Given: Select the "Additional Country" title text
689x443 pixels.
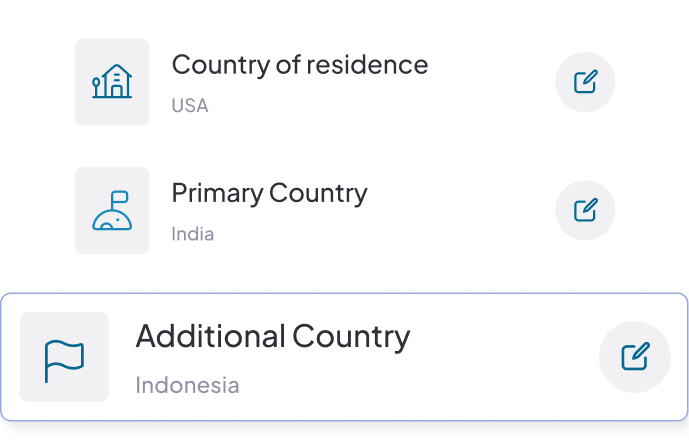Looking at the screenshot, I should 272,337.
